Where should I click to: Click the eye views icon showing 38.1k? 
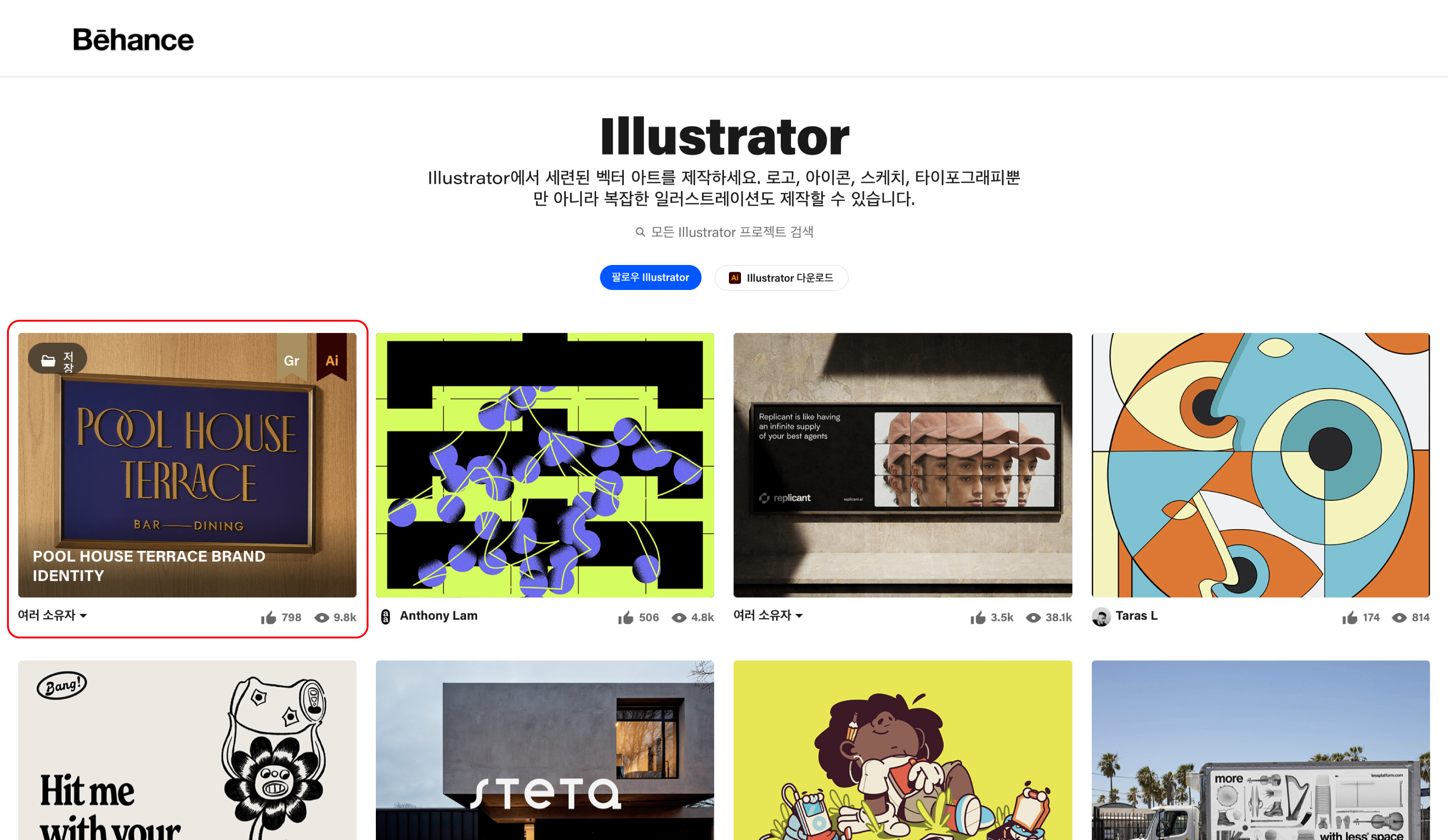(1033, 617)
